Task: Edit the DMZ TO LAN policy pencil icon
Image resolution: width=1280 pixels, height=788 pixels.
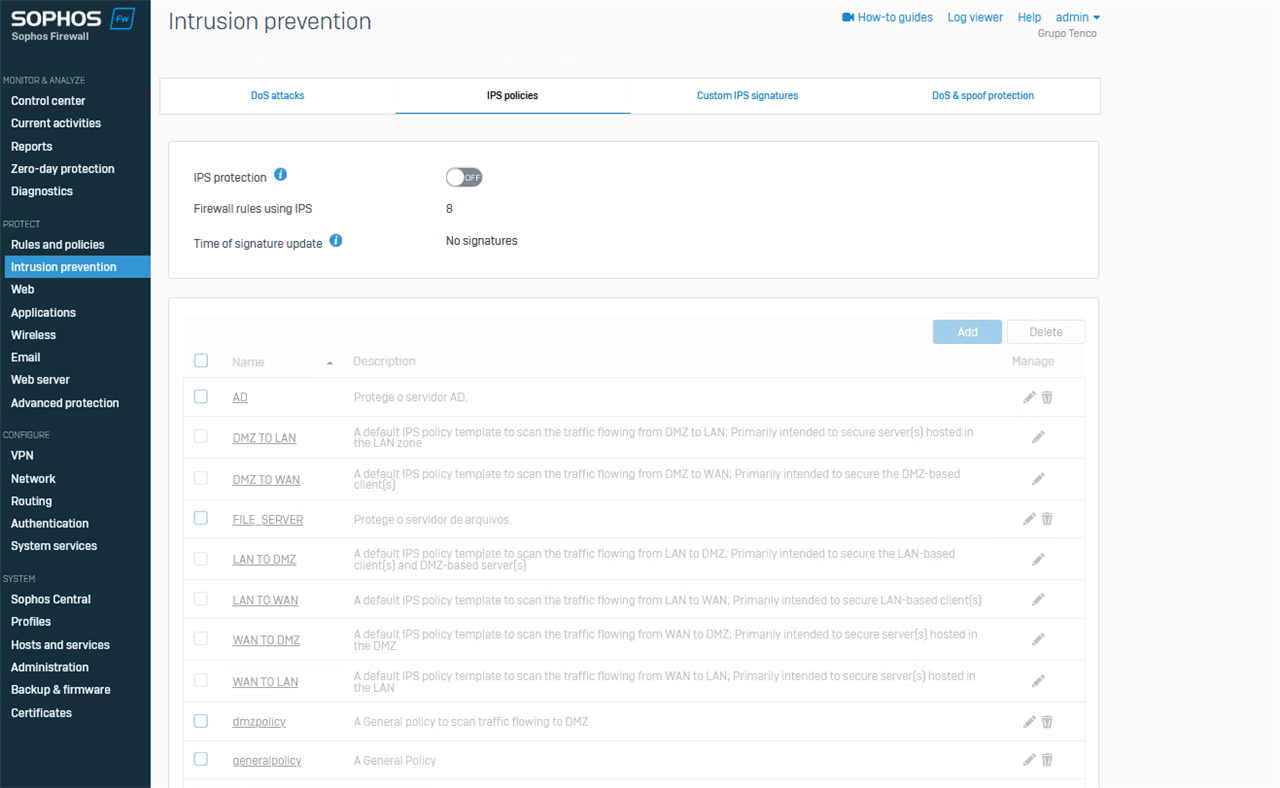Action: pyautogui.click(x=1038, y=437)
